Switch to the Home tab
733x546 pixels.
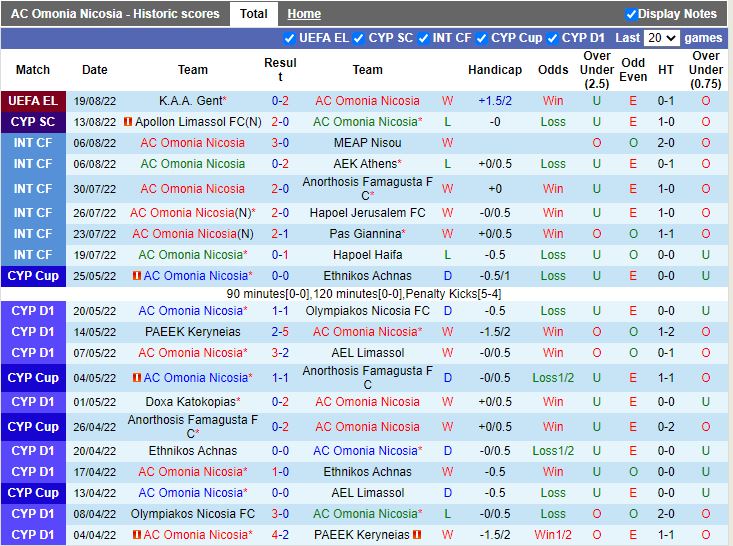pos(304,14)
